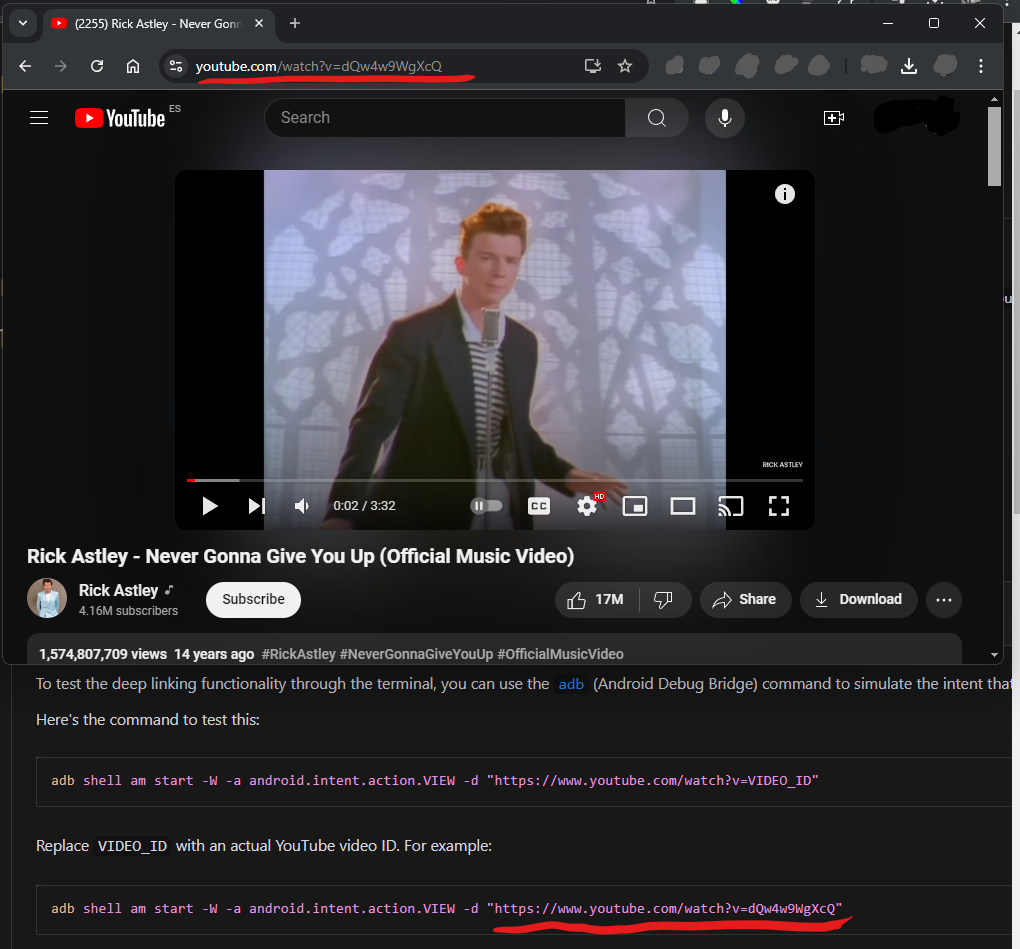Bookmark this page with the star
This screenshot has width=1020, height=949.
[625, 66]
